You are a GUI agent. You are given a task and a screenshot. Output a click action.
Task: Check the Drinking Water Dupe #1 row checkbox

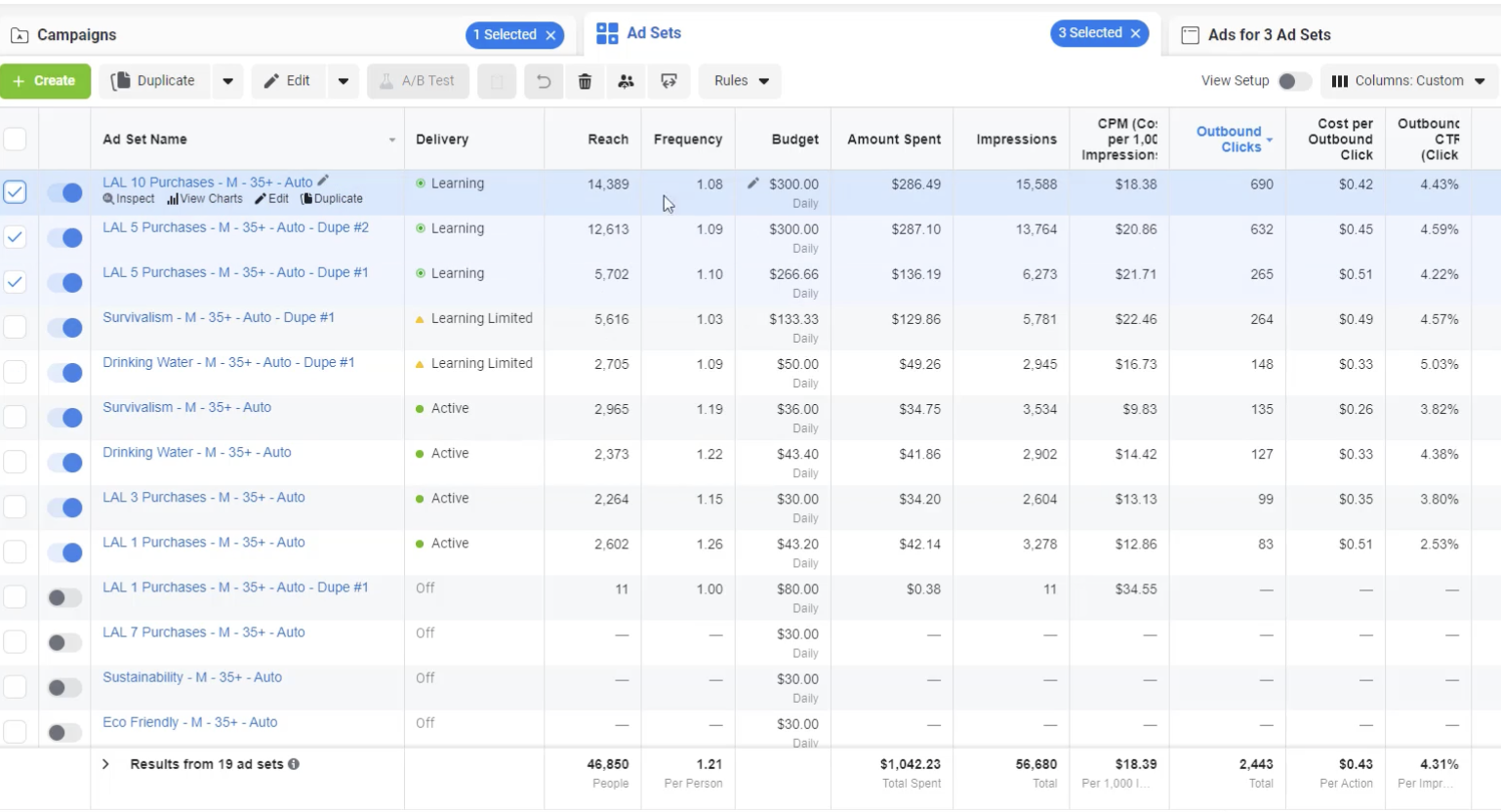[15, 372]
